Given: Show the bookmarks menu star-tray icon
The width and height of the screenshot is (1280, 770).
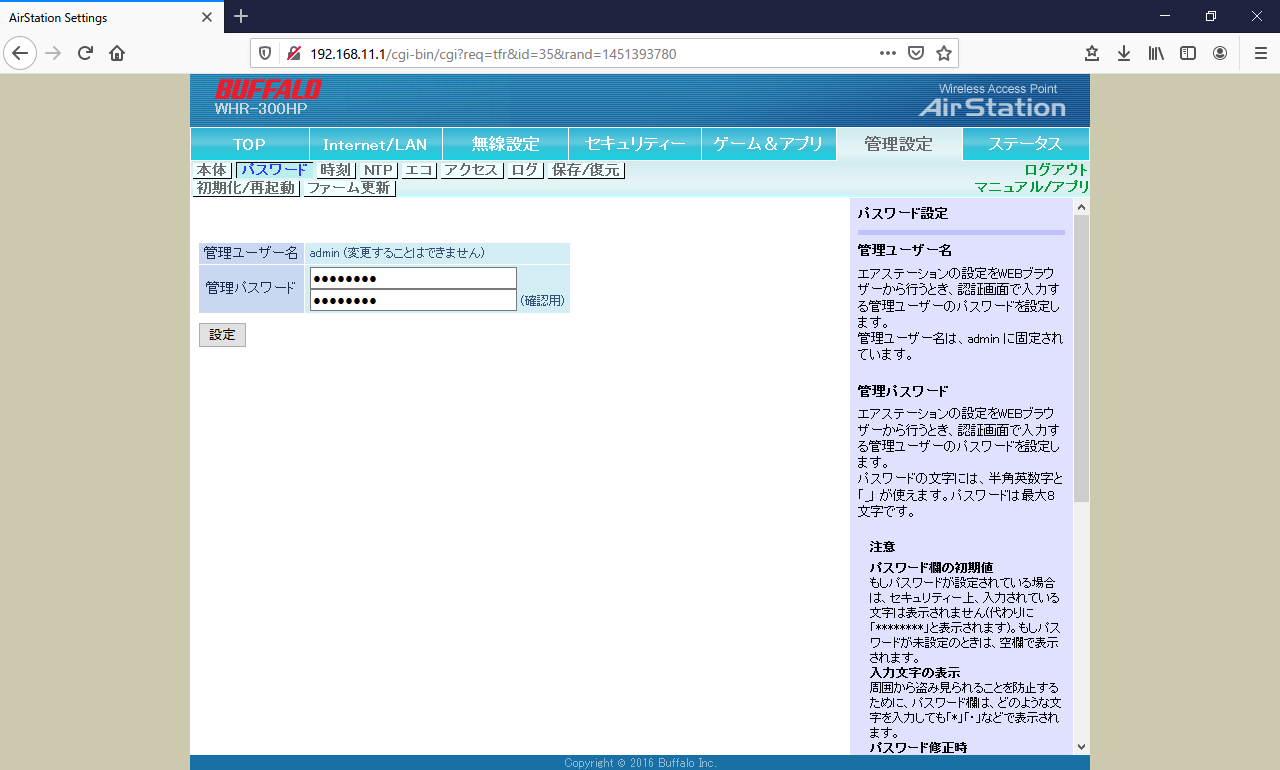Looking at the screenshot, I should coord(1092,53).
